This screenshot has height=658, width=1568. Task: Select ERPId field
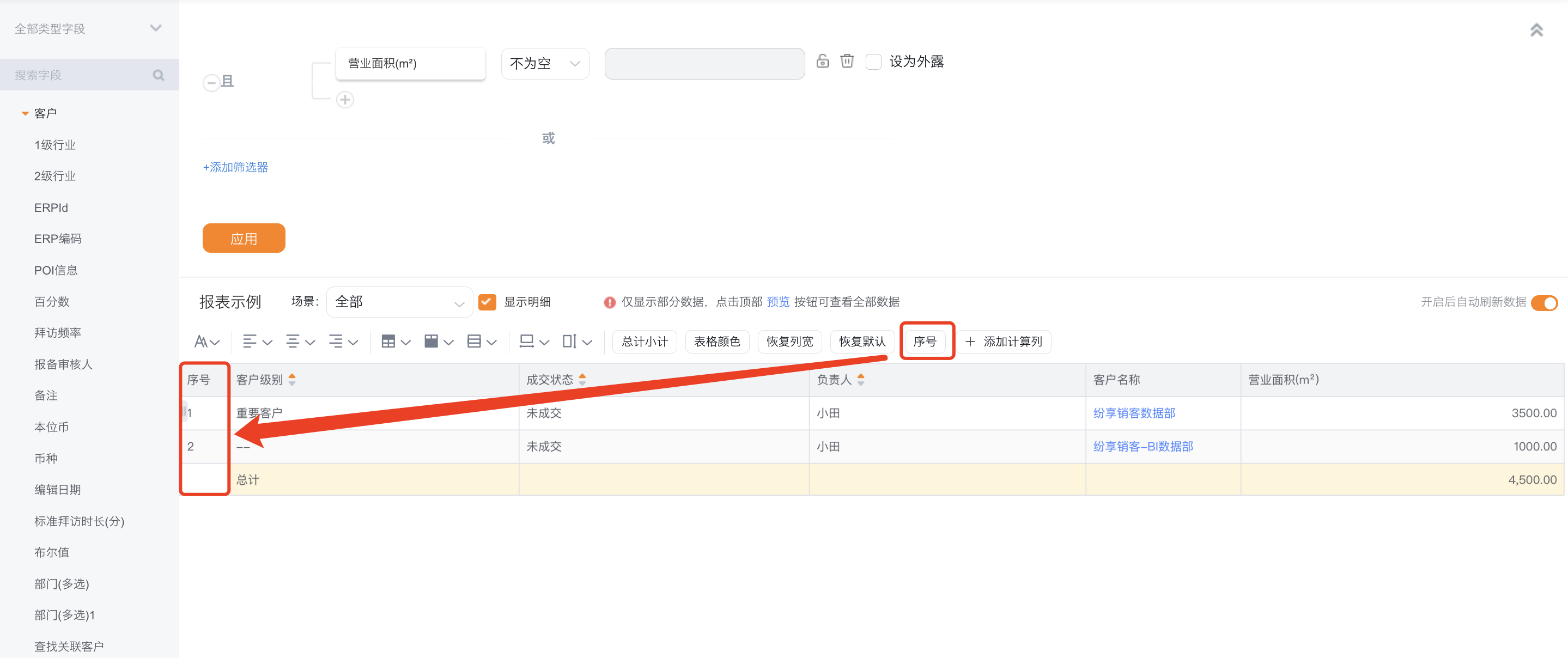pos(51,208)
